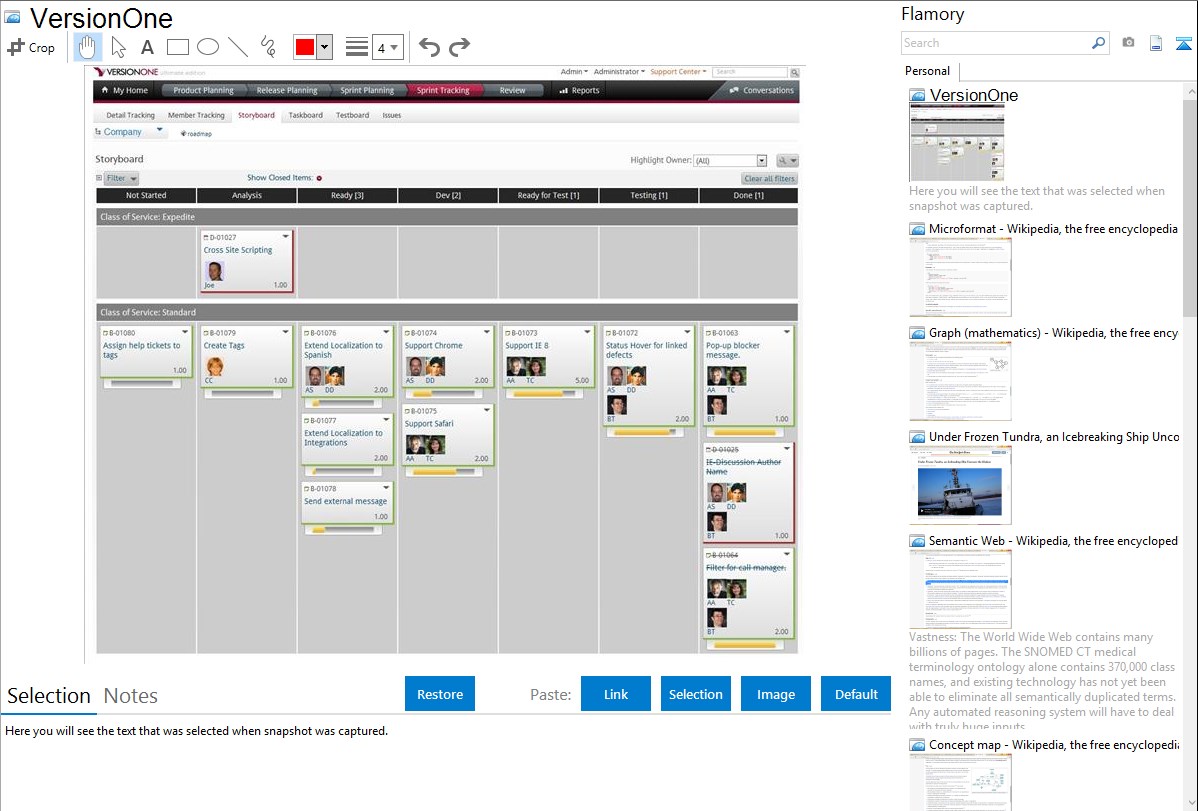The height and width of the screenshot is (811, 1198).
Task: Open the Semantic Web snapshot thumbnail
Action: click(960, 589)
